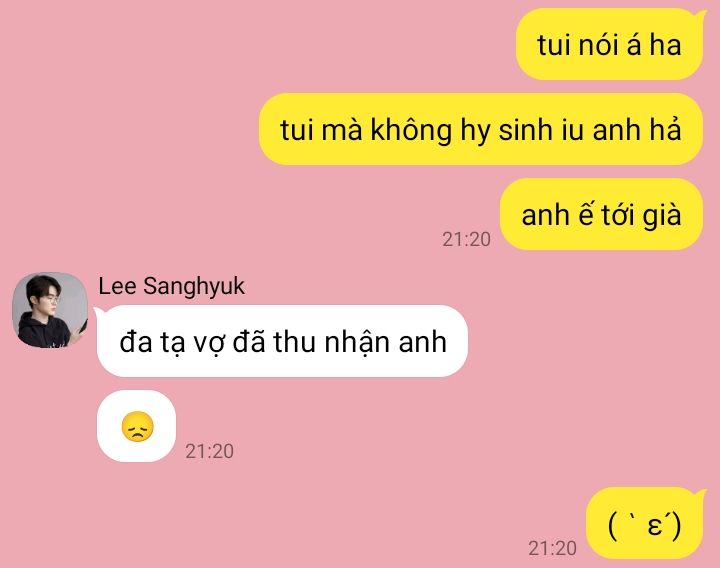This screenshot has width=720, height=568.
Task: Select the 'tui nói á ha' message
Action: pos(609,44)
